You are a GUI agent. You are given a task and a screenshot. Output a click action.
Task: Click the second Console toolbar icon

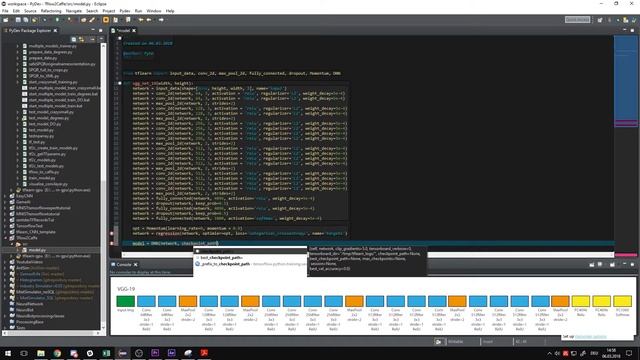click(600, 264)
